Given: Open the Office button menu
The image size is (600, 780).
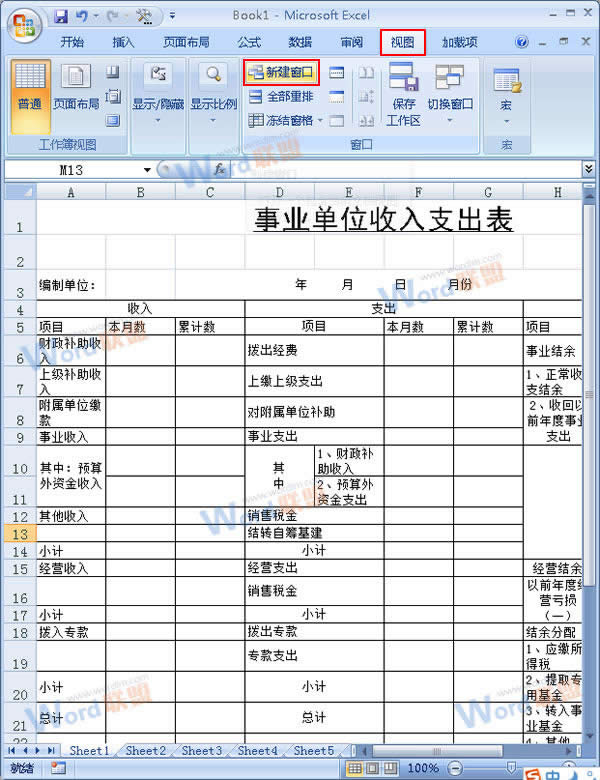Looking at the screenshot, I should tap(25, 25).
